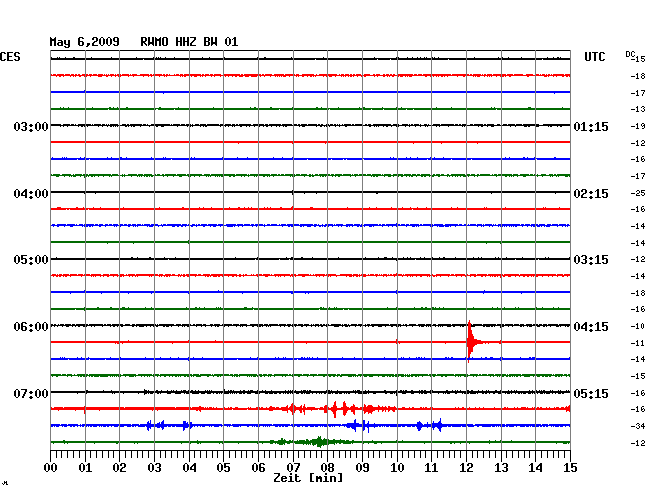Click the DC offset value -19
This screenshot has width=650, height=494.
(638, 126)
